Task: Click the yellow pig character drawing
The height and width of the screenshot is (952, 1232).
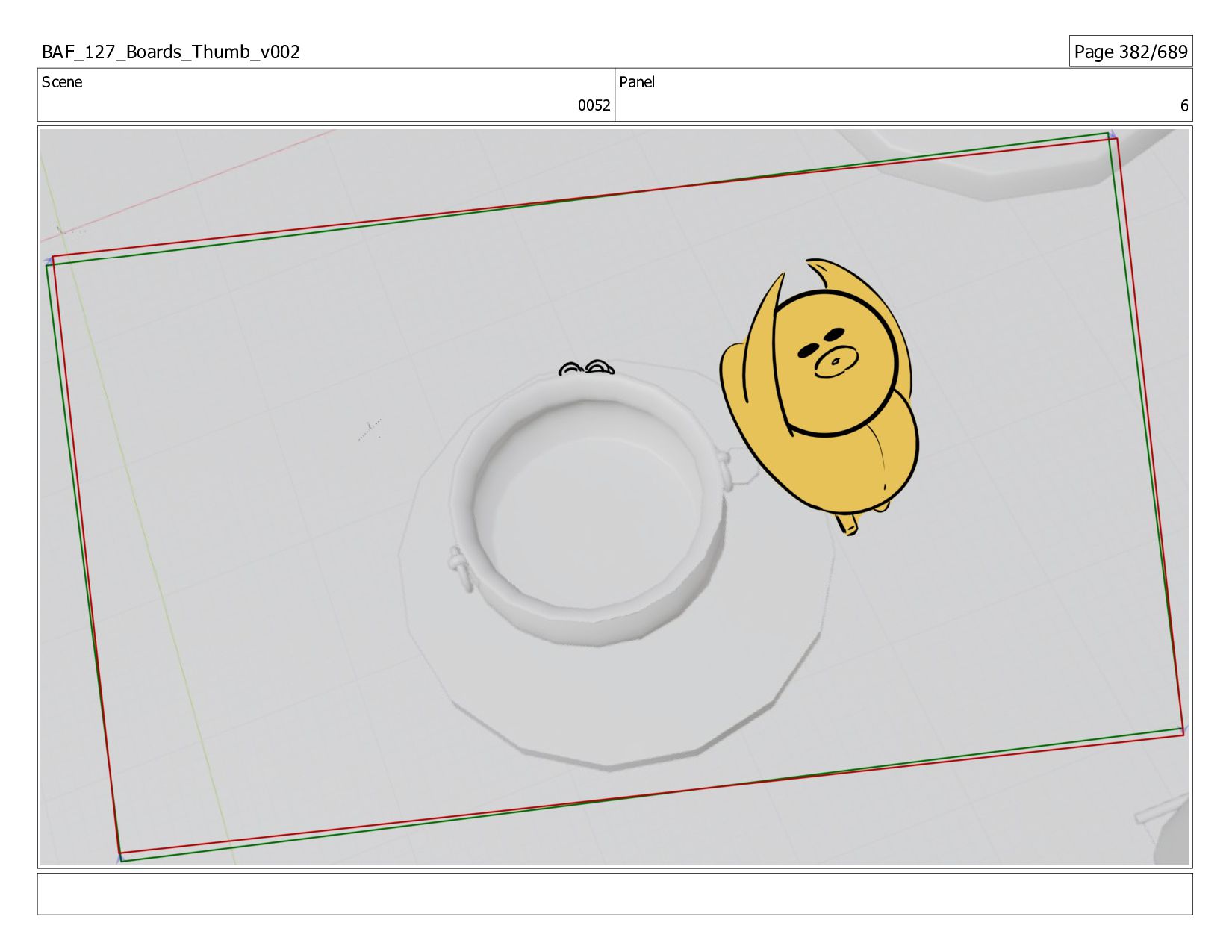Action: pos(820,396)
